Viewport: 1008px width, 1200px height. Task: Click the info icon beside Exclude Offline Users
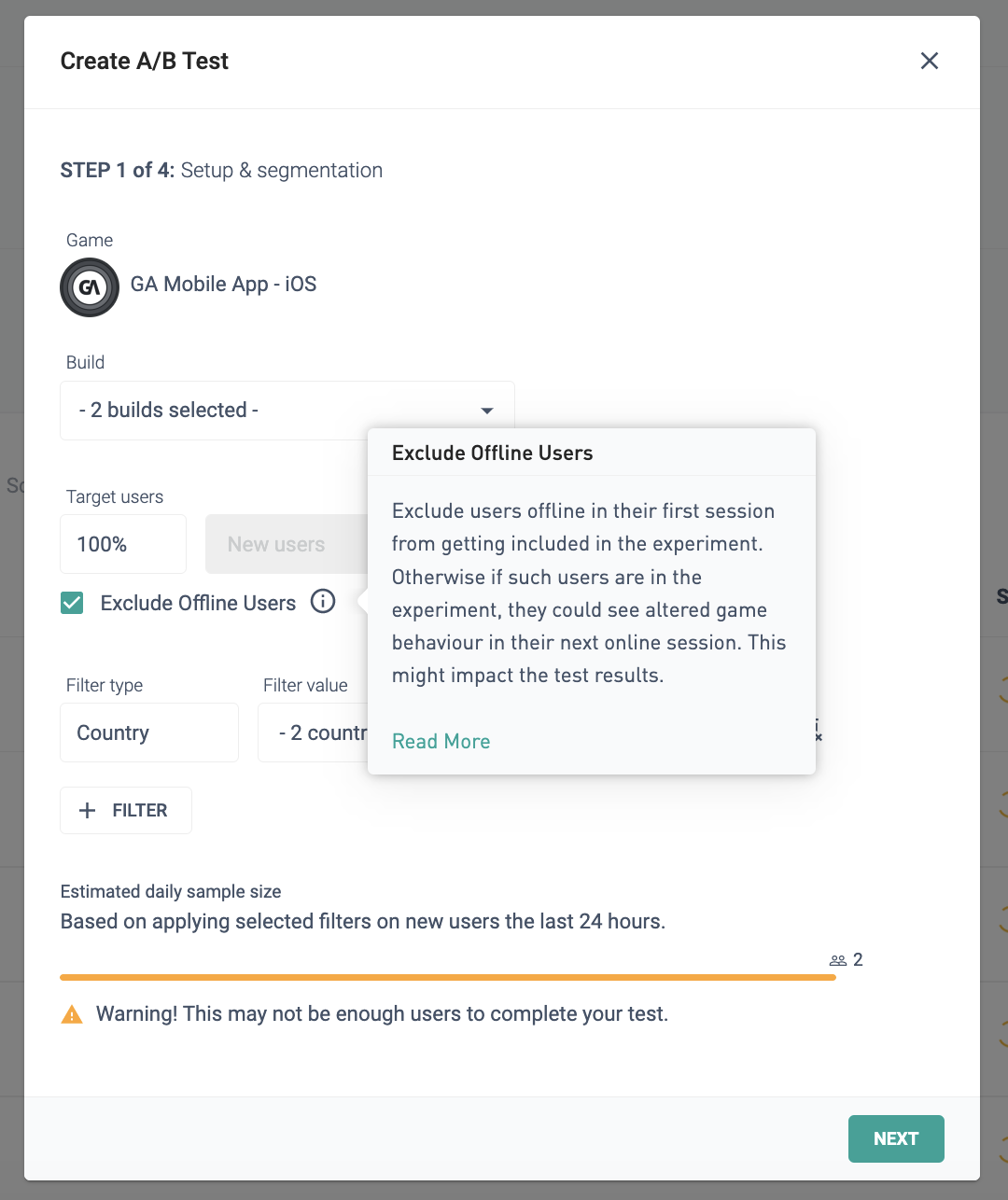tap(323, 602)
